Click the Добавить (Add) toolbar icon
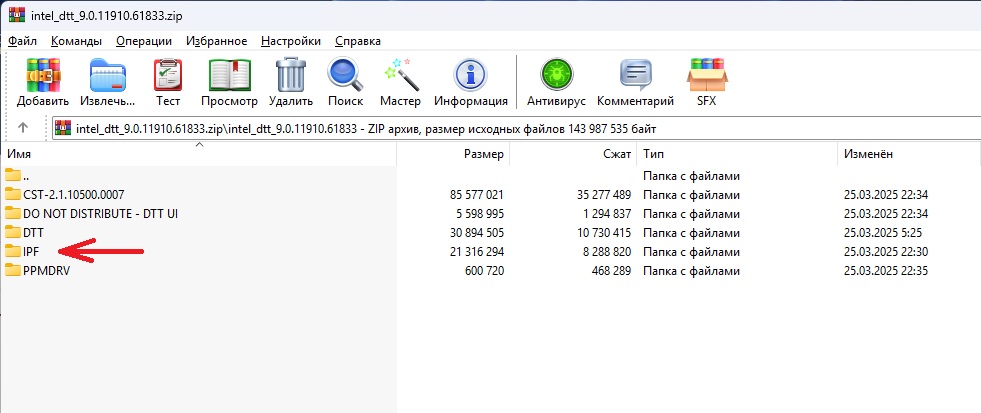The height and width of the screenshot is (413, 981). [x=43, y=82]
